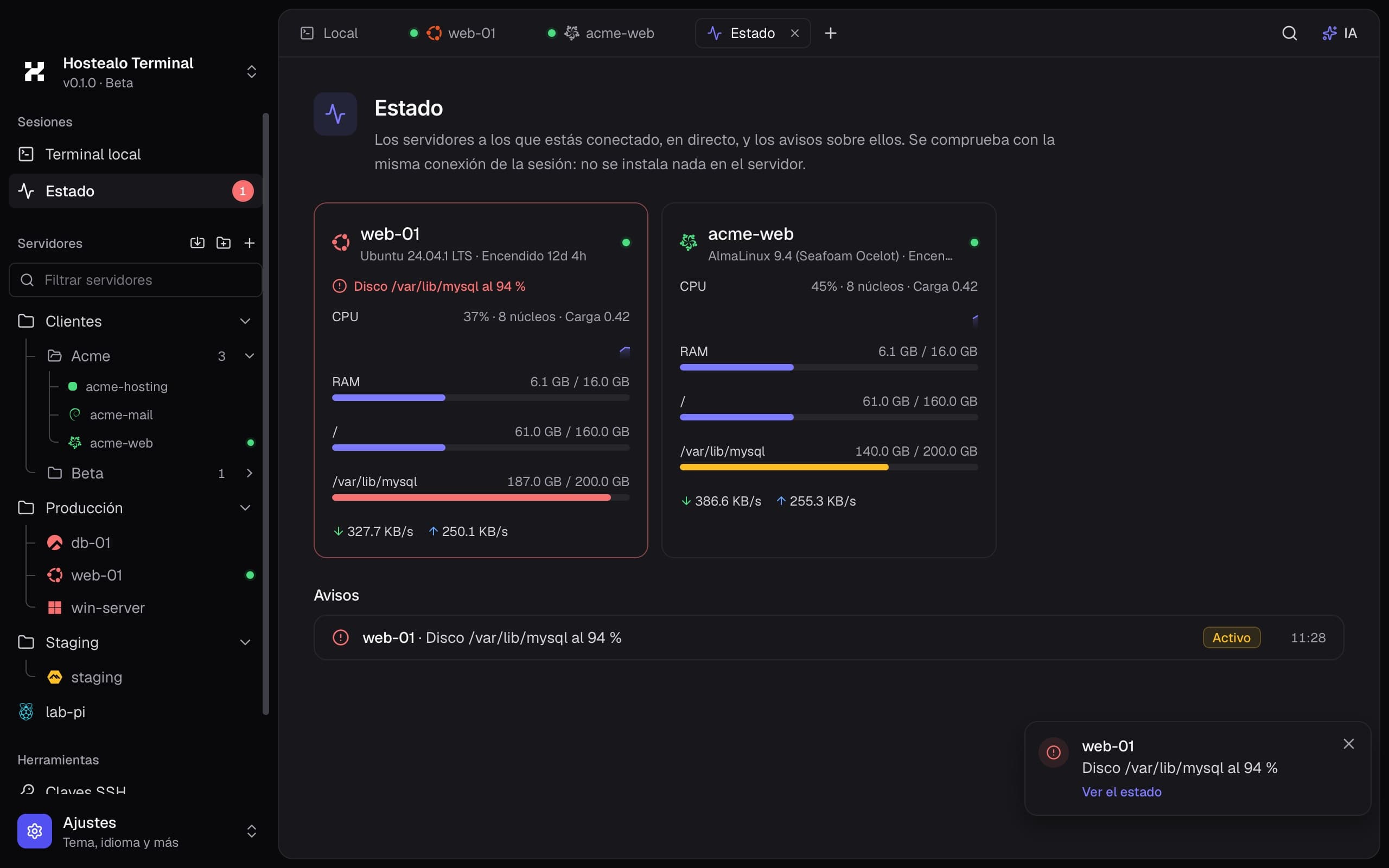Click the warning icon in Avisos row
This screenshot has width=1389, height=868.
pos(340,637)
